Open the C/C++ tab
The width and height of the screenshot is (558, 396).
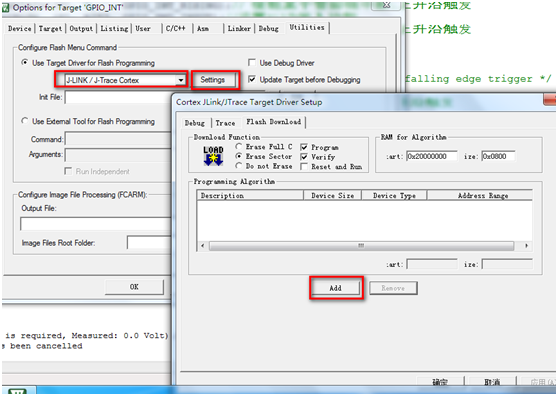176,28
